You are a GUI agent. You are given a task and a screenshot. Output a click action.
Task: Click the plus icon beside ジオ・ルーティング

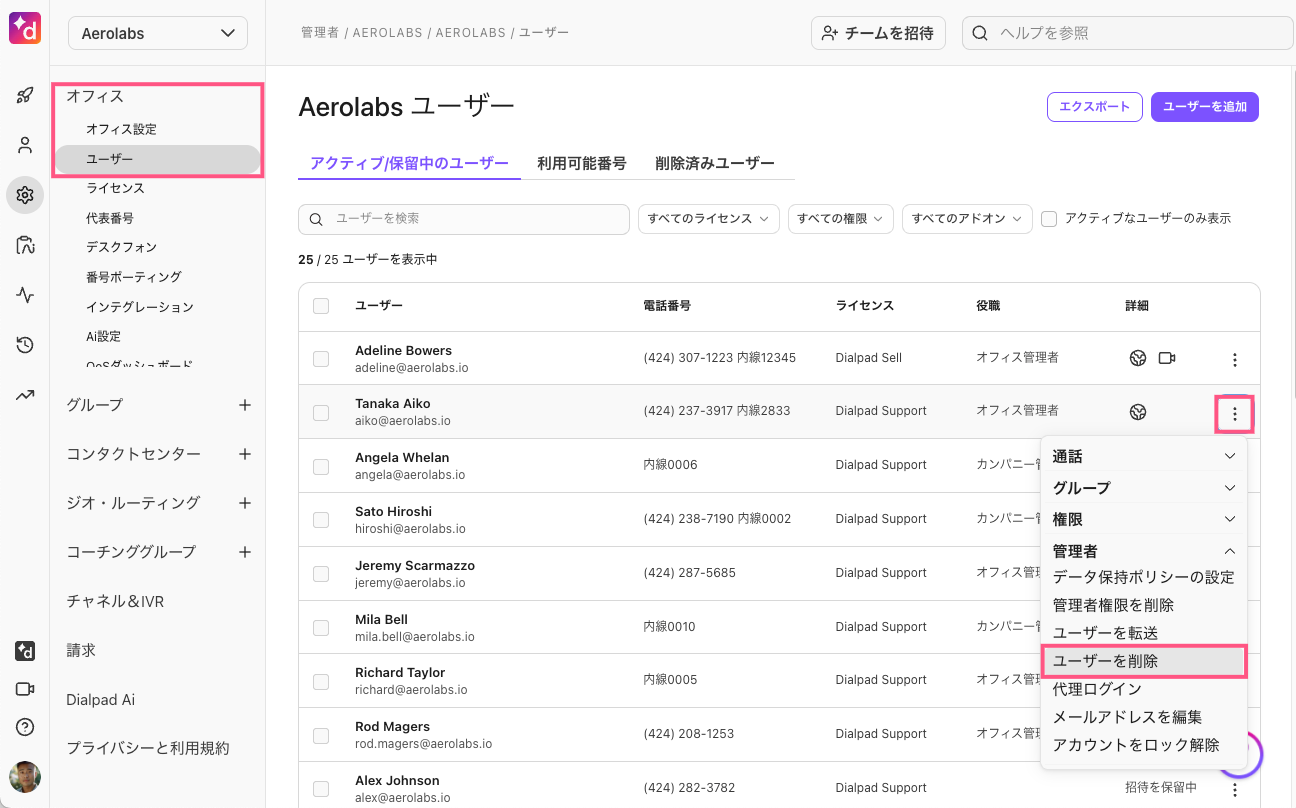(x=245, y=503)
